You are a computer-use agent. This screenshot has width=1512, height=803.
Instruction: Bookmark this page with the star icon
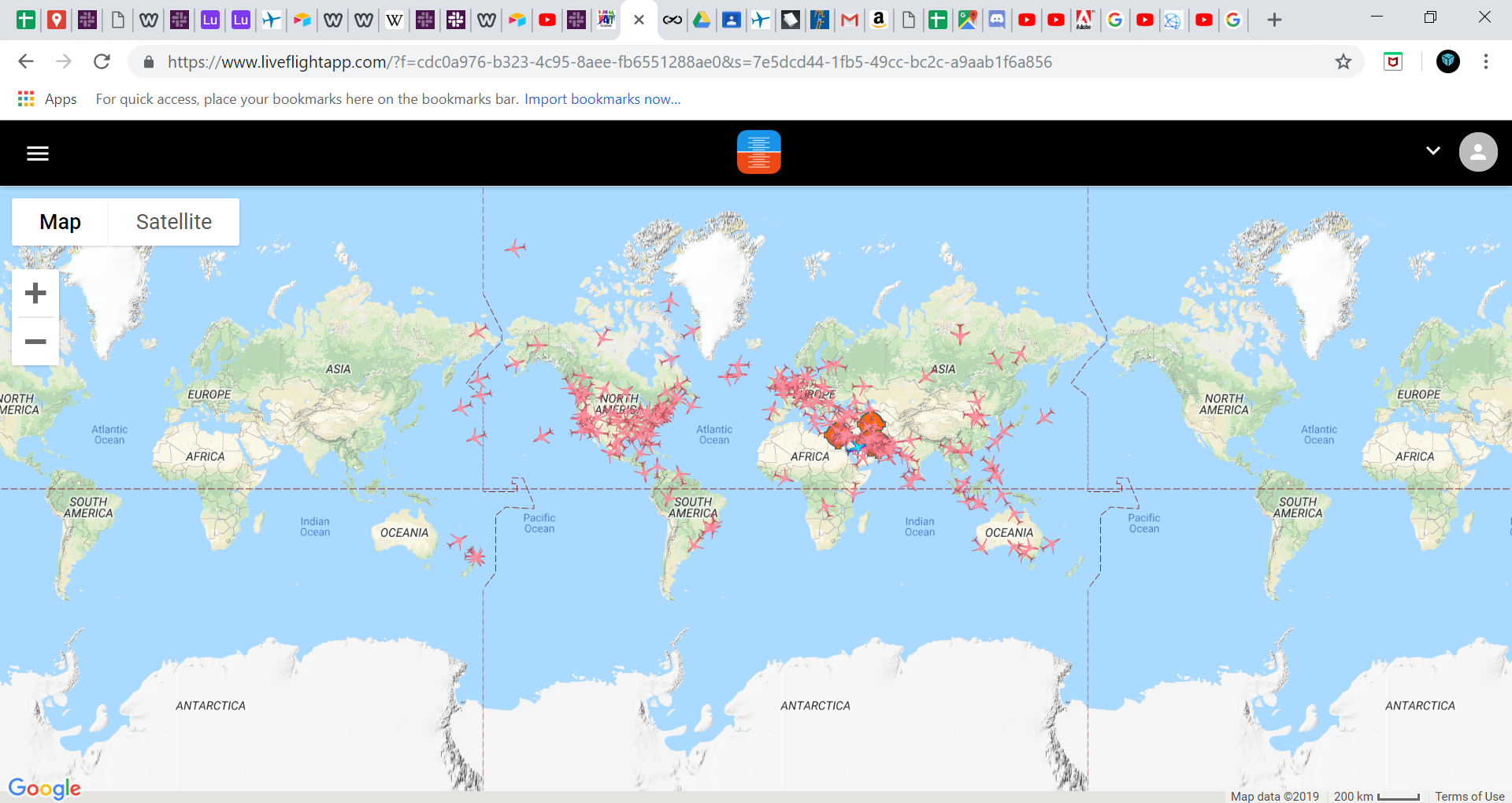[x=1343, y=61]
